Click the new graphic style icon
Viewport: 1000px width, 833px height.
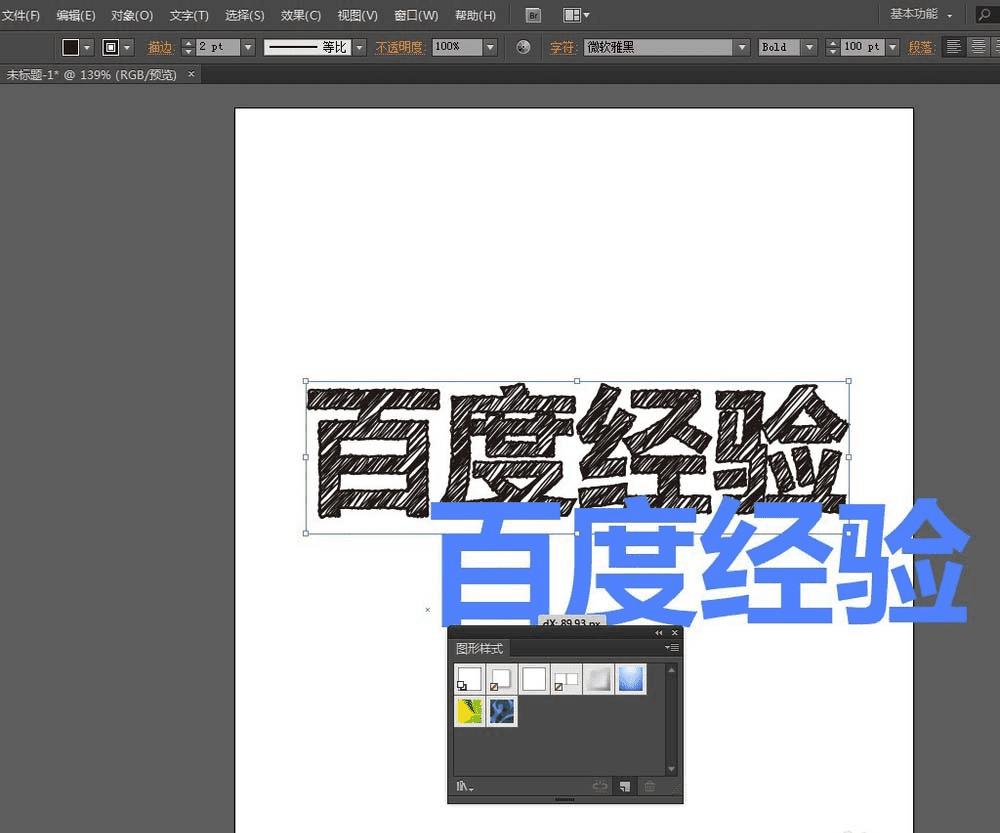[x=624, y=786]
